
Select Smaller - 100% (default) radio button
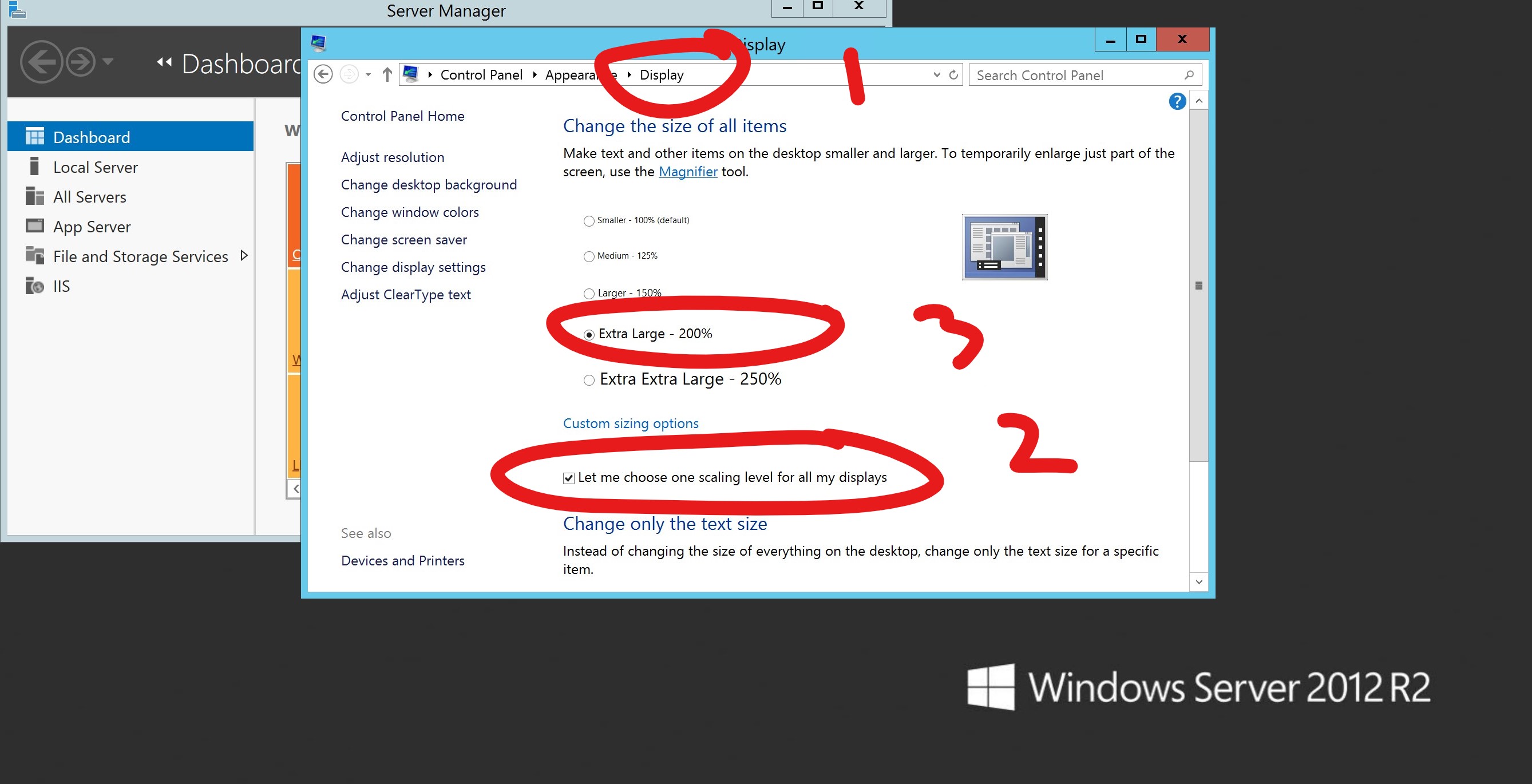coord(589,221)
